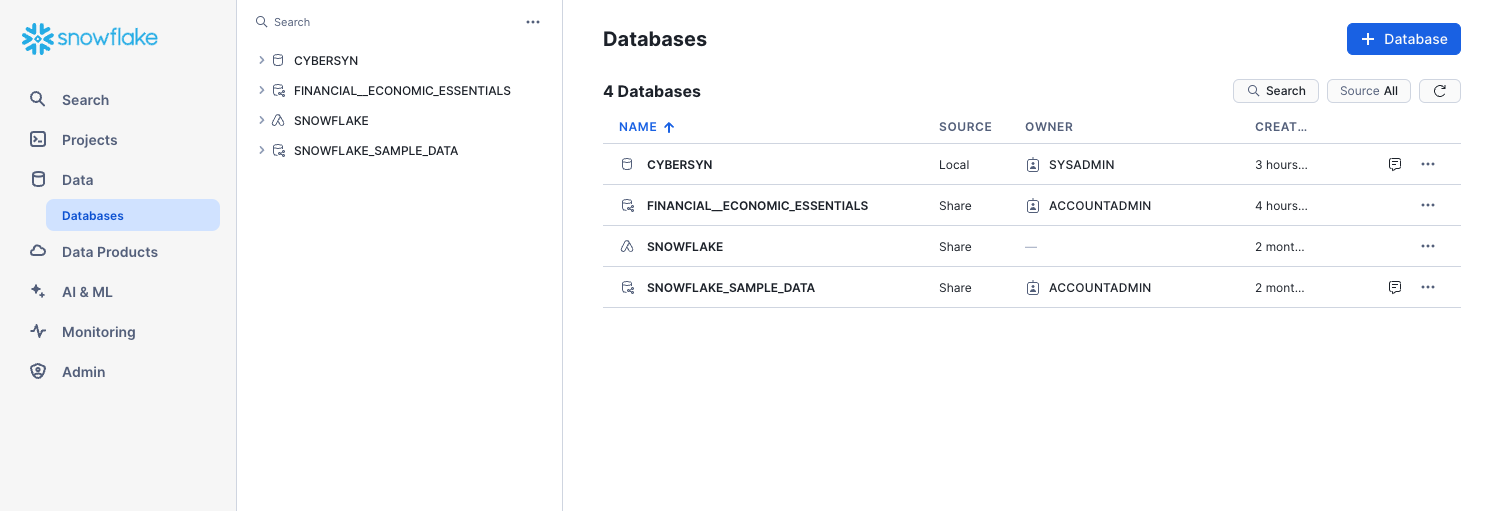1498x511 pixels.
Task: Open the more actions menu for CYBERSYN
Action: pyautogui.click(x=1428, y=164)
